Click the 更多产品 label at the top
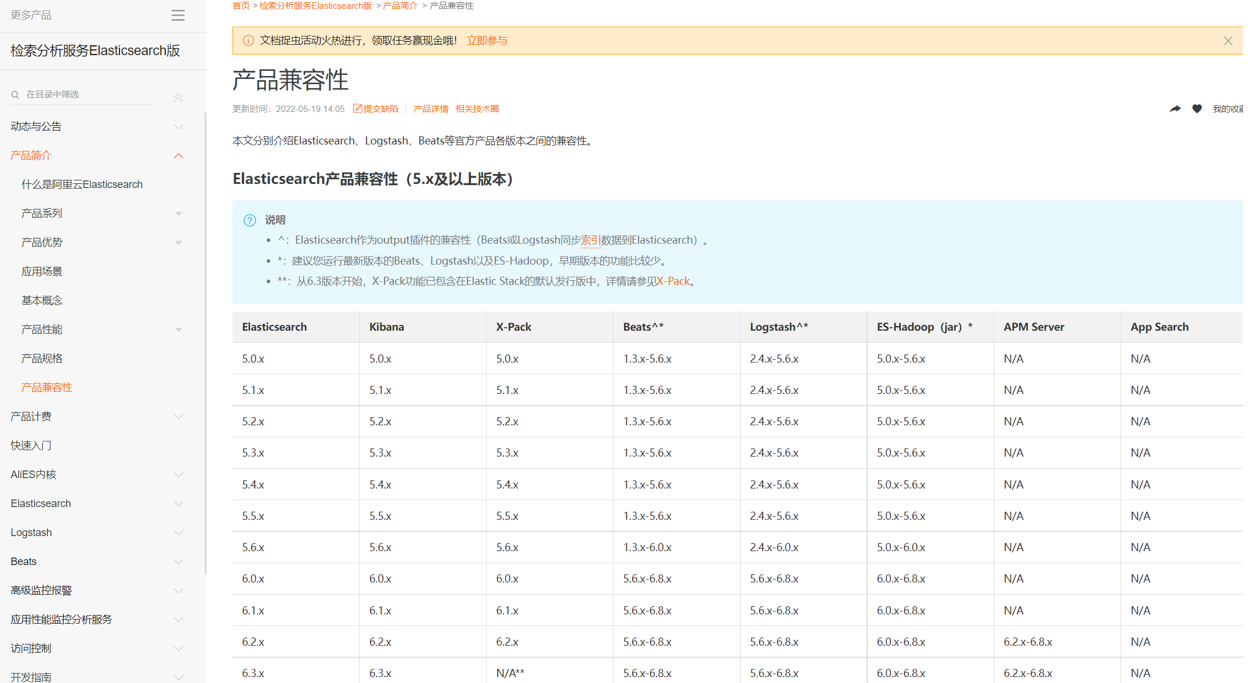 click(31, 15)
